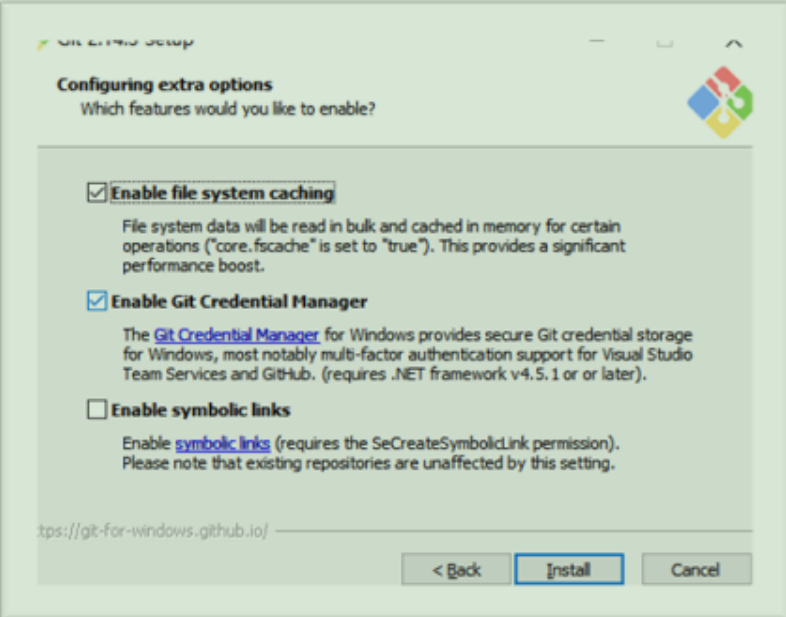
Task: Minimize the Git Setup window
Action: click(x=597, y=42)
